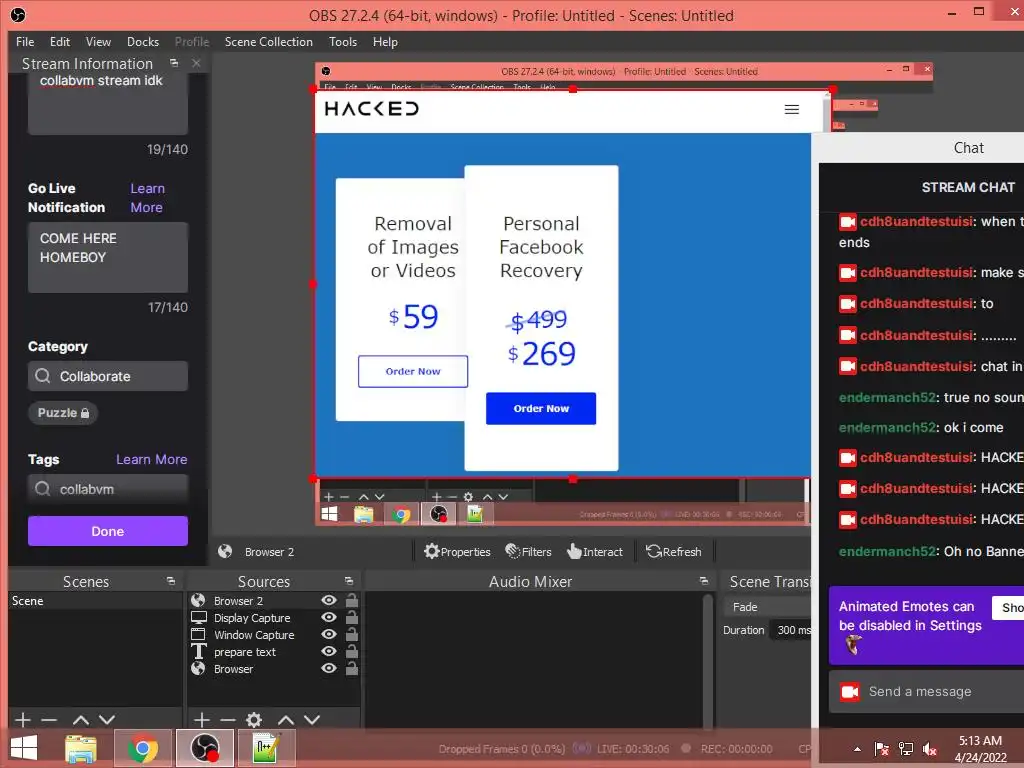1024x768 pixels.
Task: Move scene up with arrow icon
Action: click(81, 720)
